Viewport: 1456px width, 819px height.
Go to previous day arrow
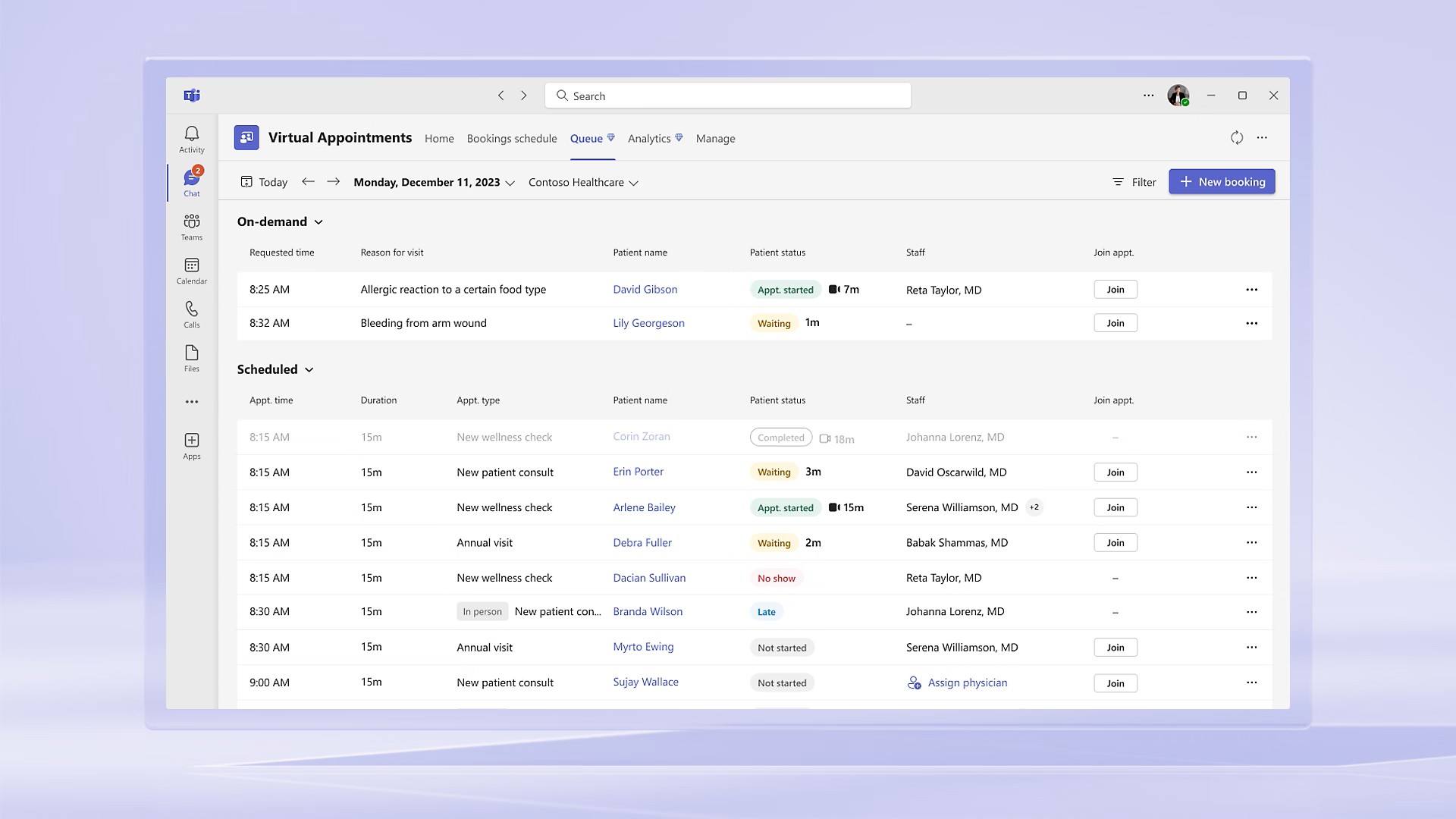[308, 182]
